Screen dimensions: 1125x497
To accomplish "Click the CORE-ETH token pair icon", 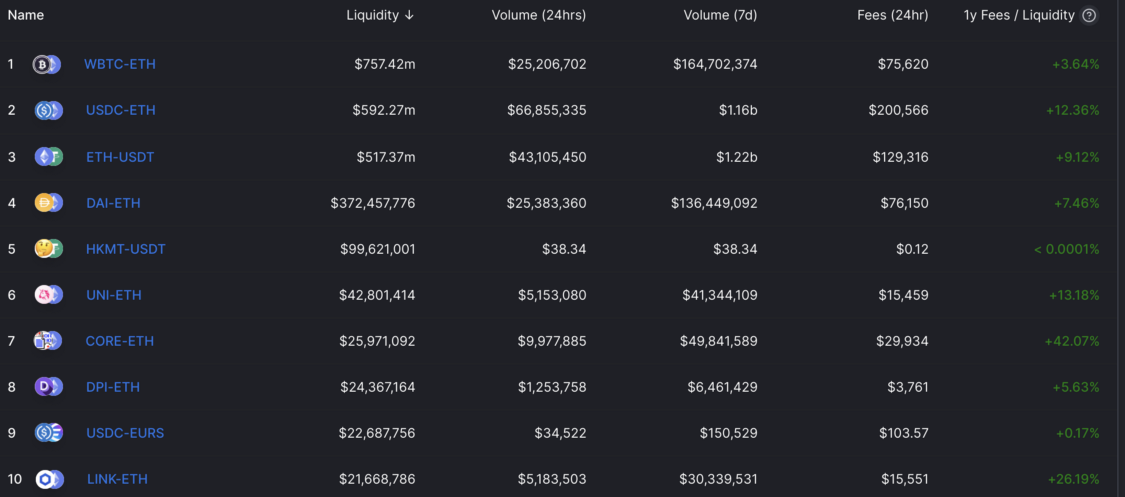I will 49,341.
